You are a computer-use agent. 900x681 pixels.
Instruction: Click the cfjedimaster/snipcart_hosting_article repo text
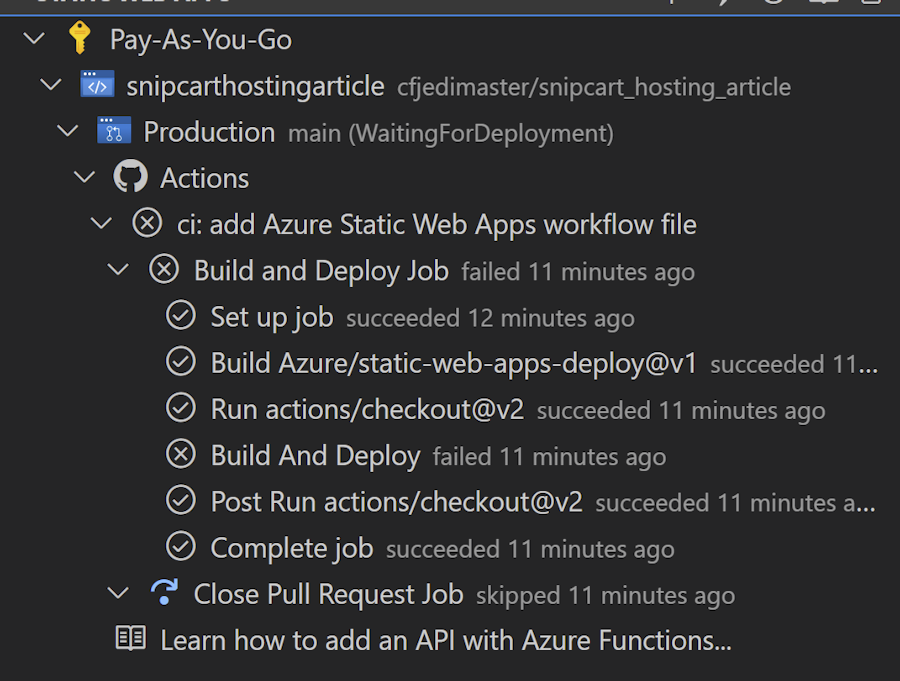point(594,87)
